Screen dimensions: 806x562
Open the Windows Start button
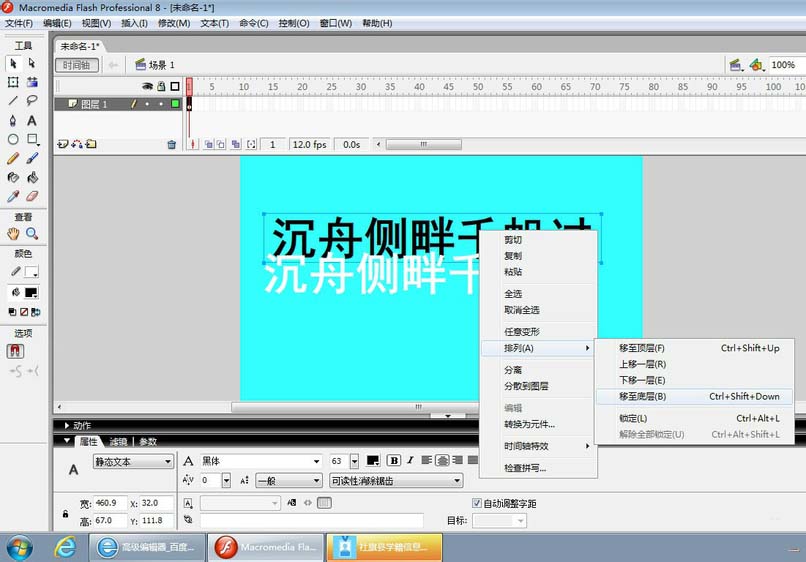tap(19, 547)
